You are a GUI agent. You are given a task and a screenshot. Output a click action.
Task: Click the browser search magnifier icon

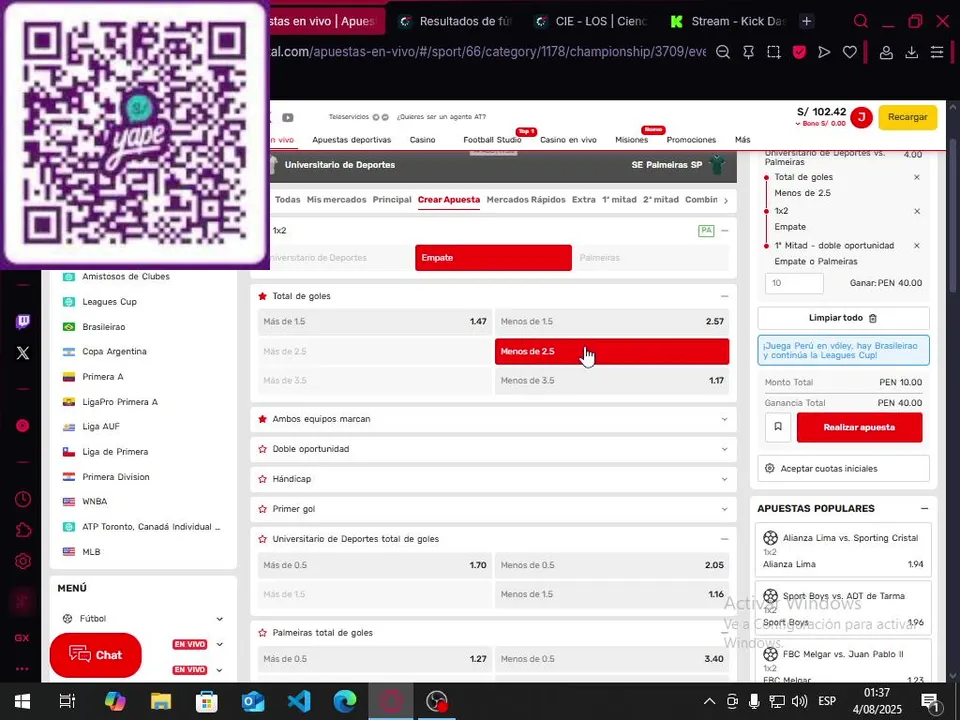pyautogui.click(x=860, y=21)
